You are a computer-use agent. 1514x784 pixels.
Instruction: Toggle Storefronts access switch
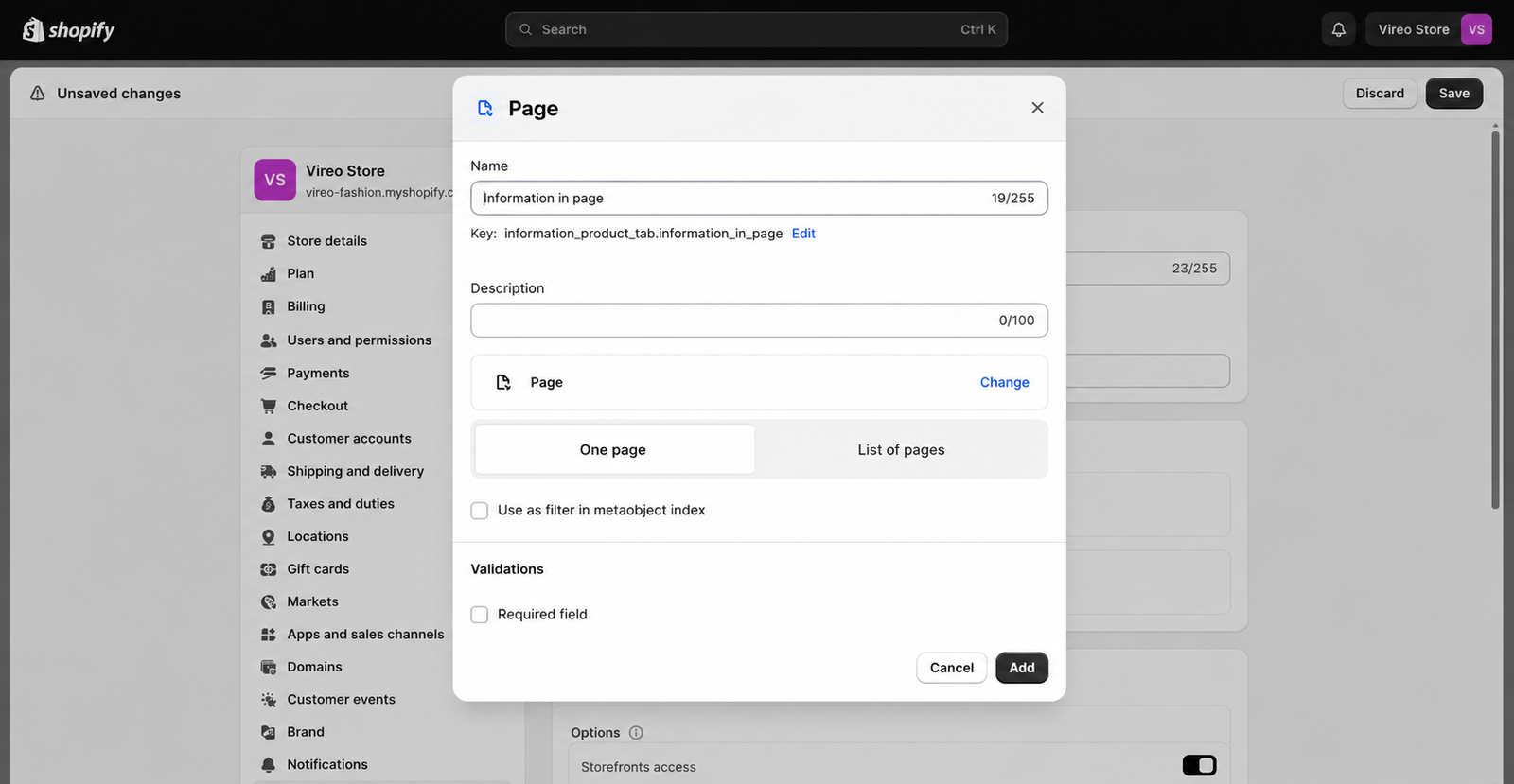point(1199,765)
